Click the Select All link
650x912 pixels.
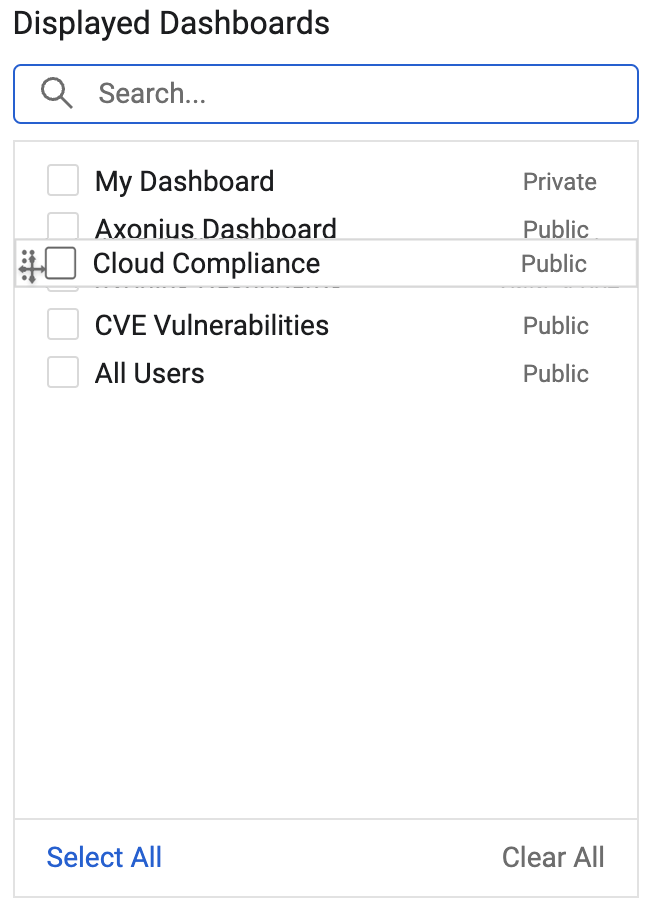point(104,857)
